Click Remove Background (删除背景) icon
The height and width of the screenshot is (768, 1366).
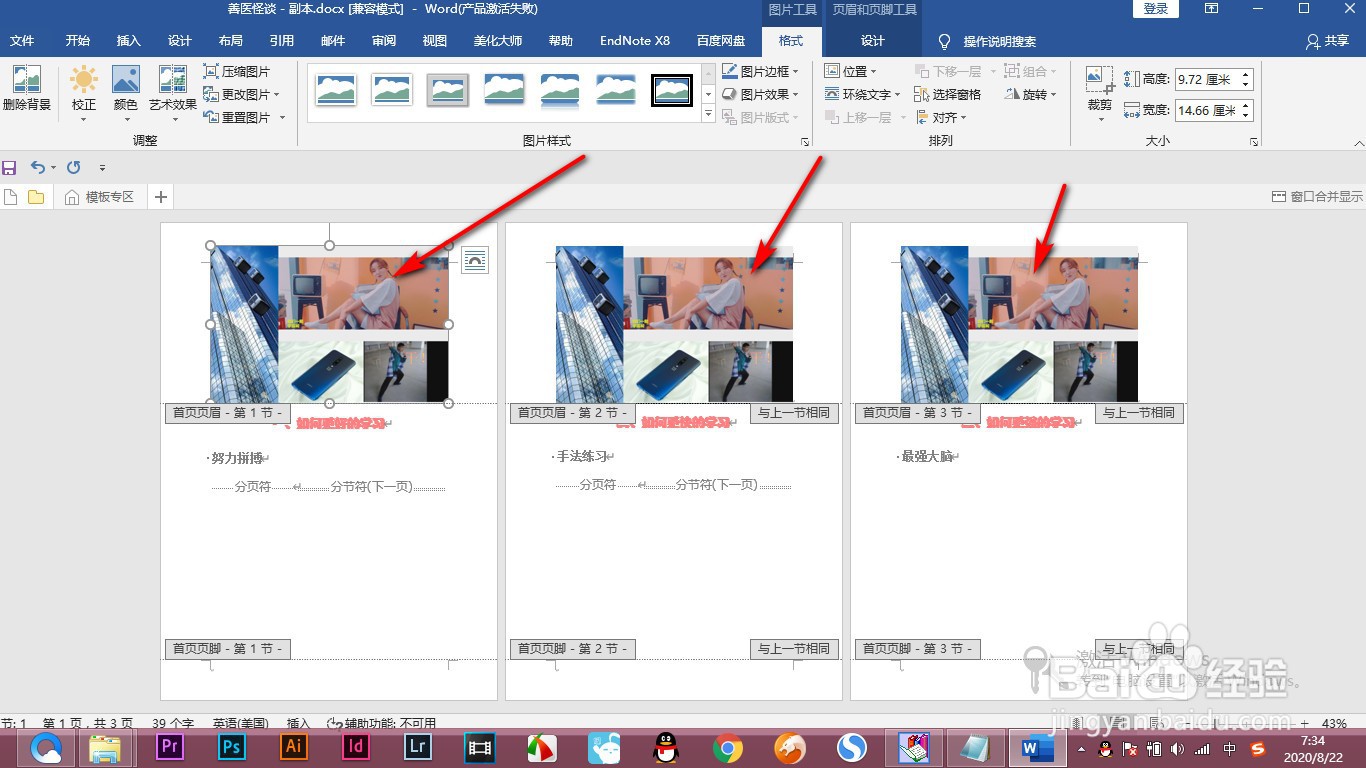(x=27, y=90)
